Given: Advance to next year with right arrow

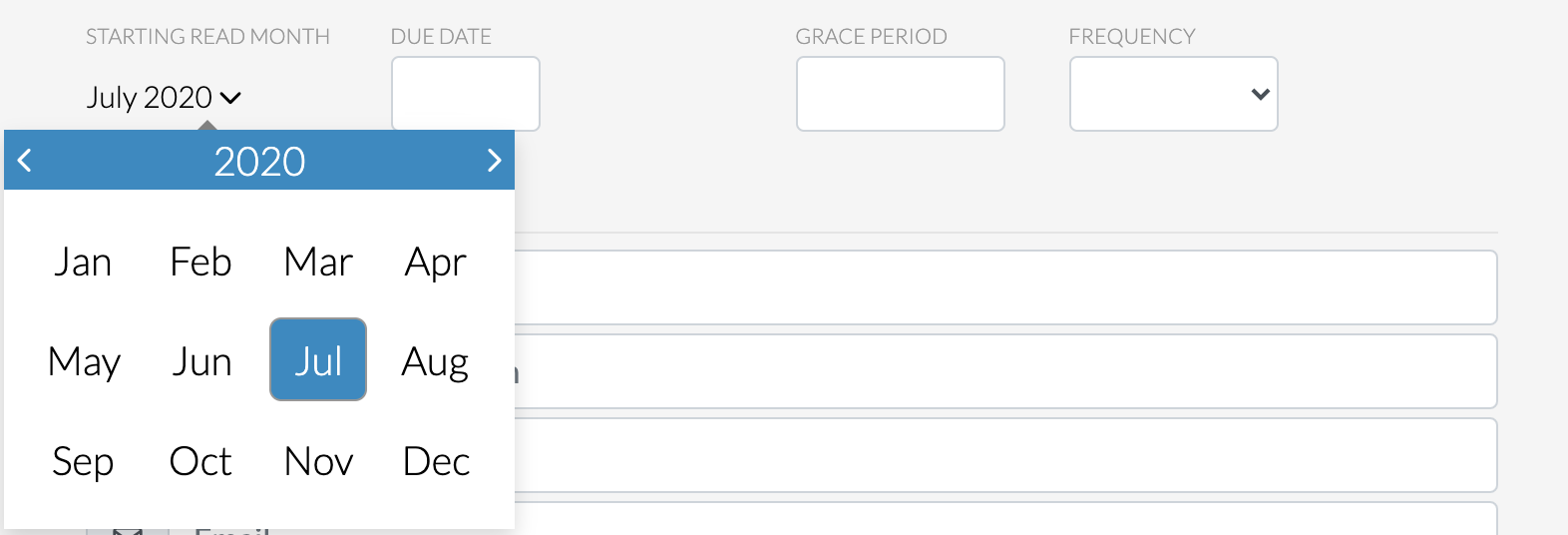Looking at the screenshot, I should point(494,161).
